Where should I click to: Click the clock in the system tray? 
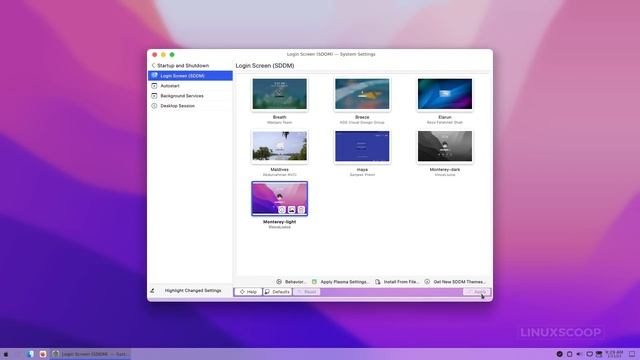614,354
